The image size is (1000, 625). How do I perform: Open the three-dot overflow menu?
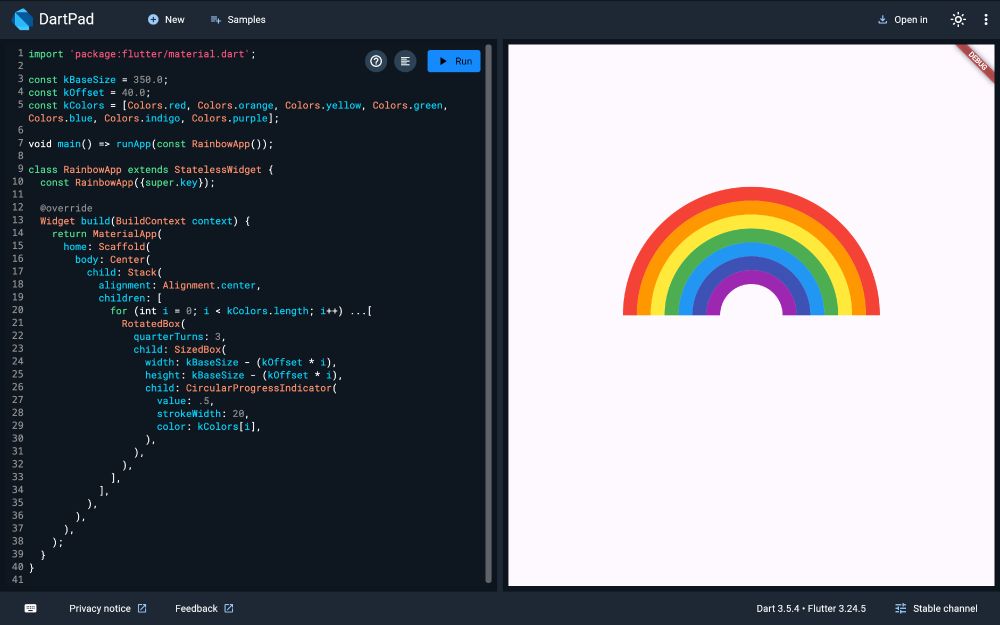tap(986, 20)
